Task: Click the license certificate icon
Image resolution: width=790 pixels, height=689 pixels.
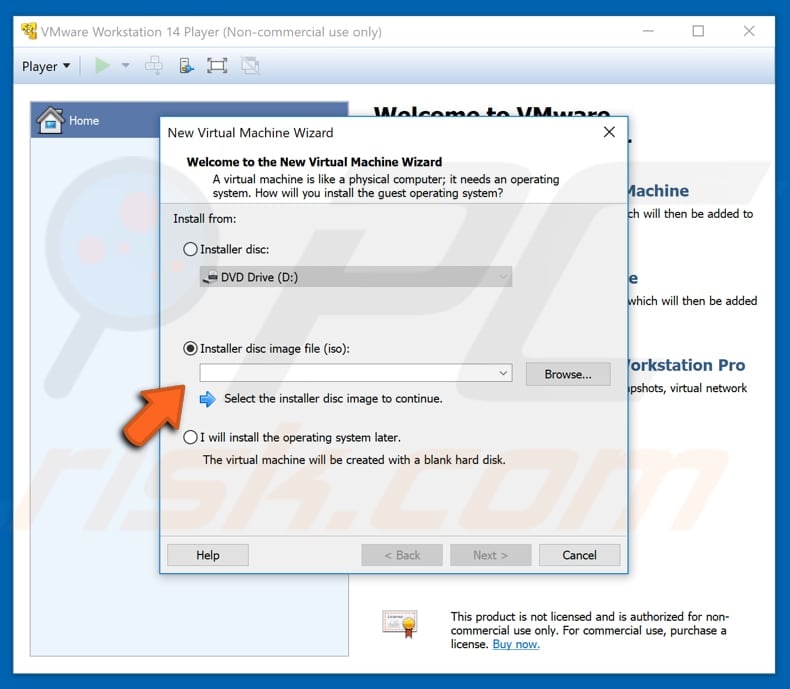Action: [400, 624]
